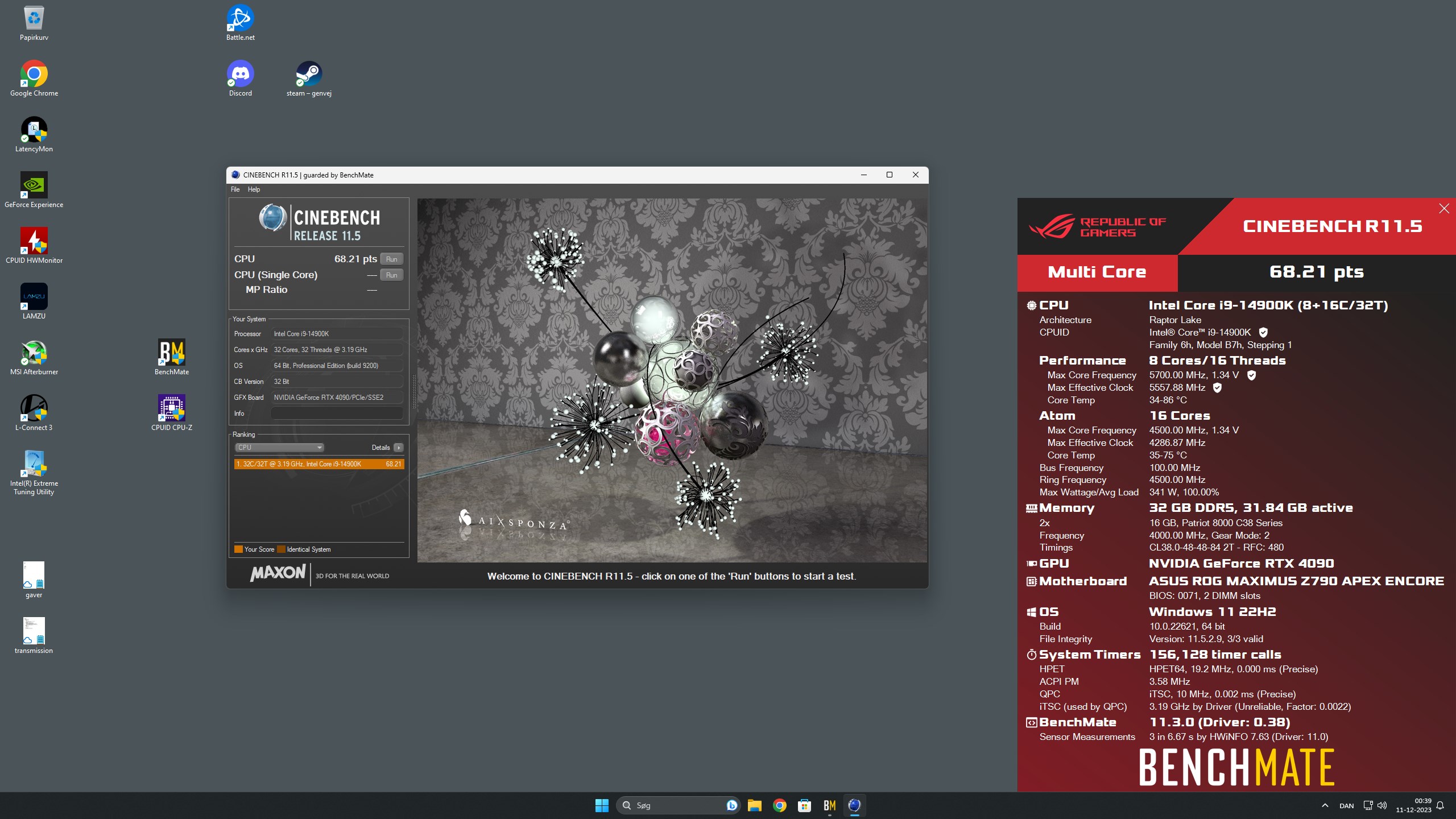Click the OS field value

tap(337, 366)
